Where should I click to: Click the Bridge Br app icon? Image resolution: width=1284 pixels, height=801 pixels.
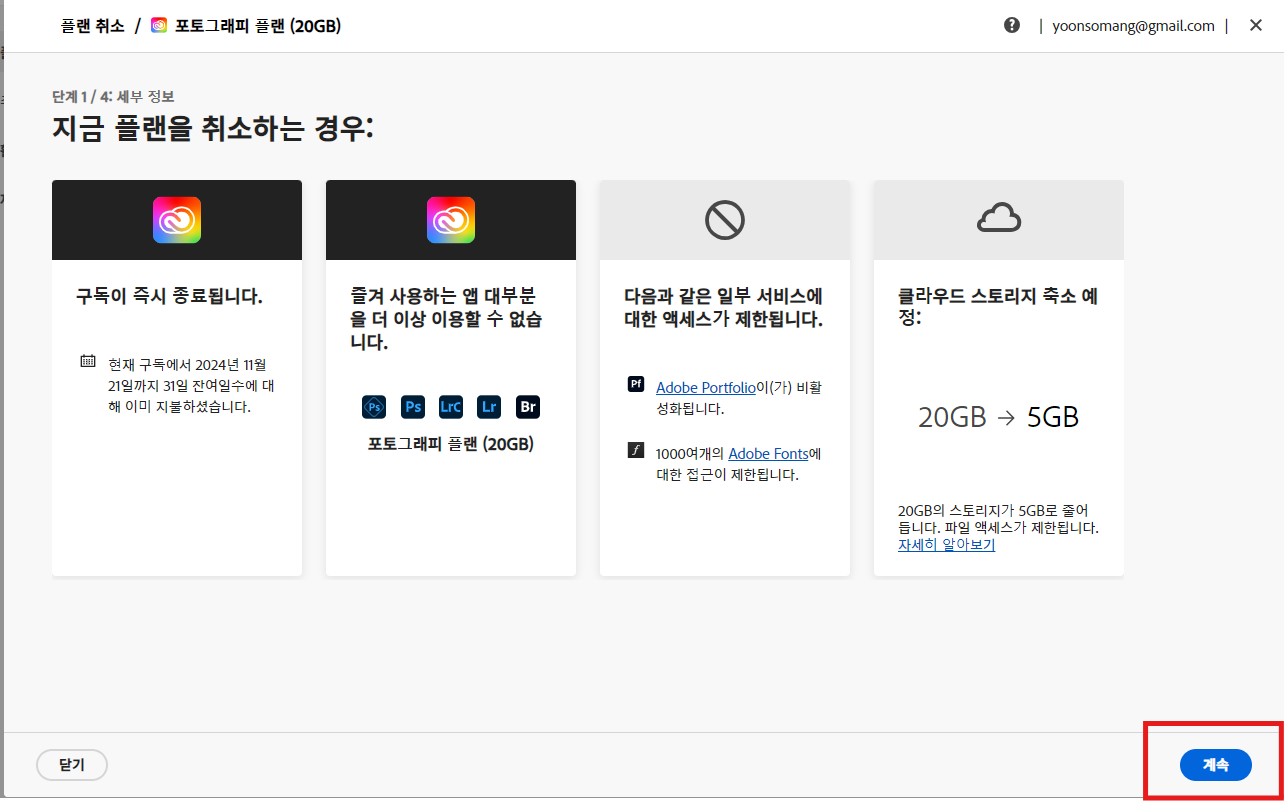coord(528,407)
